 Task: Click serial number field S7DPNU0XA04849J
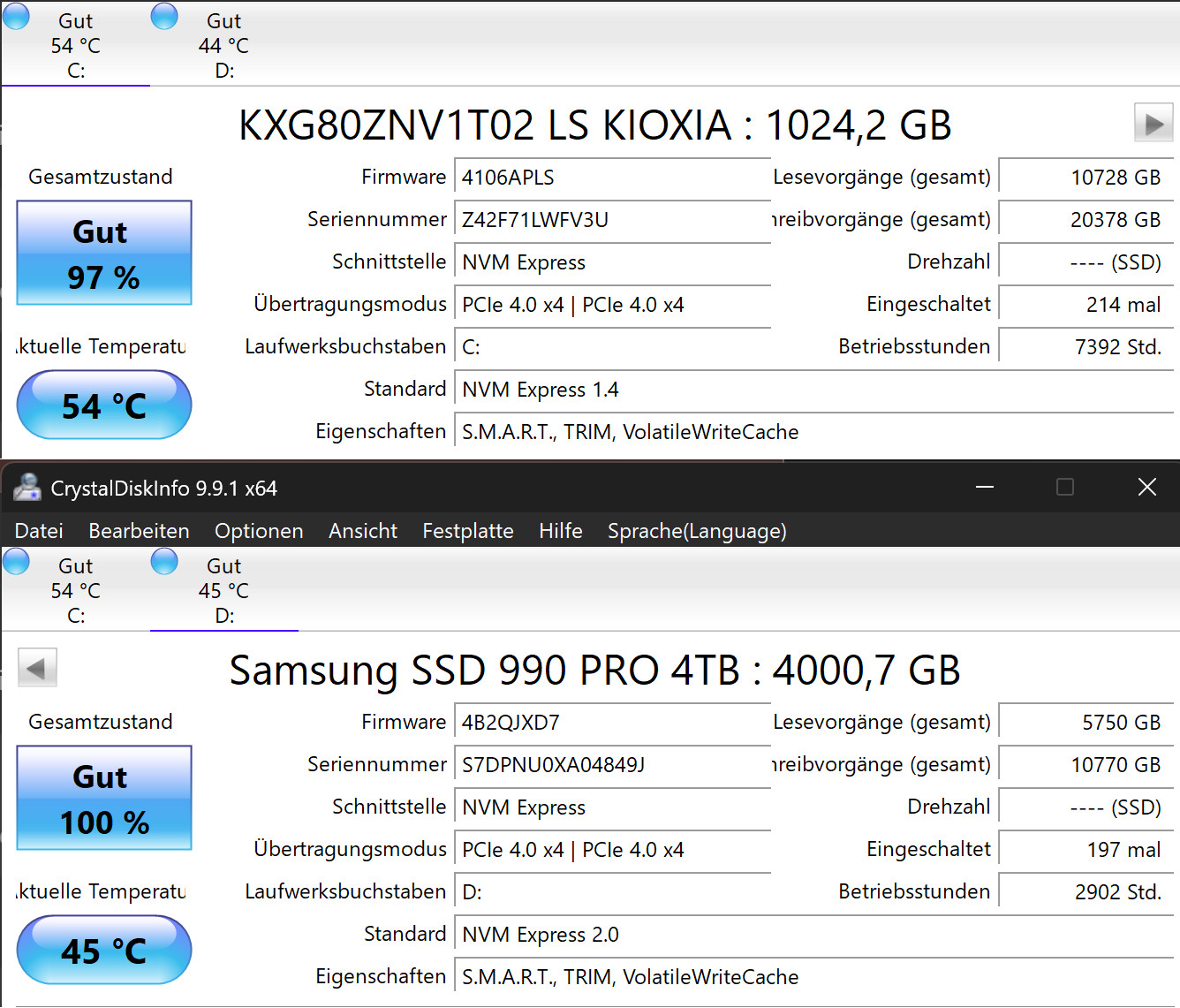(x=612, y=764)
